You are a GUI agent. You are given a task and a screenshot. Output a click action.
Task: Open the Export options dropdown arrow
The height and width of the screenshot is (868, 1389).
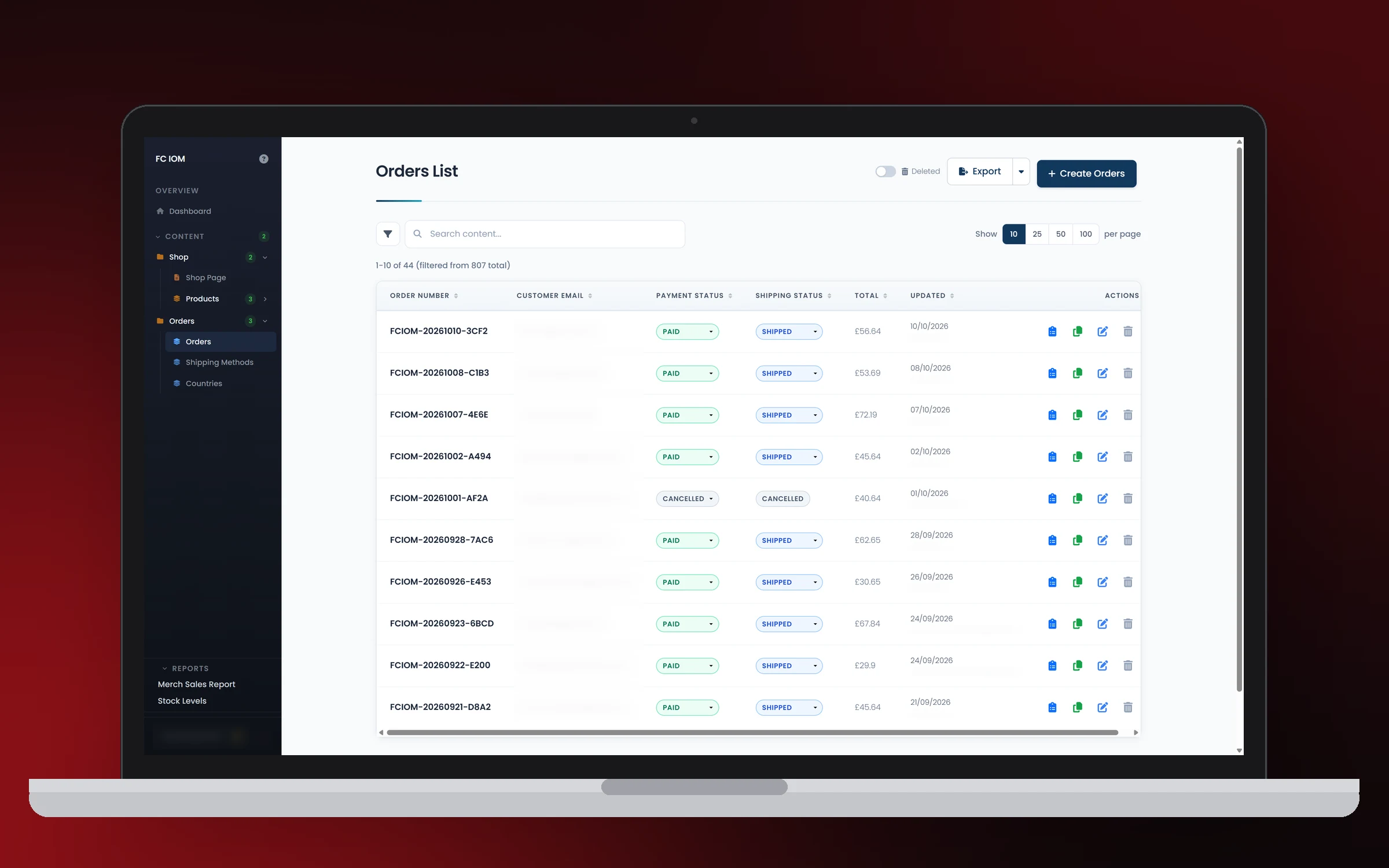(x=1021, y=171)
